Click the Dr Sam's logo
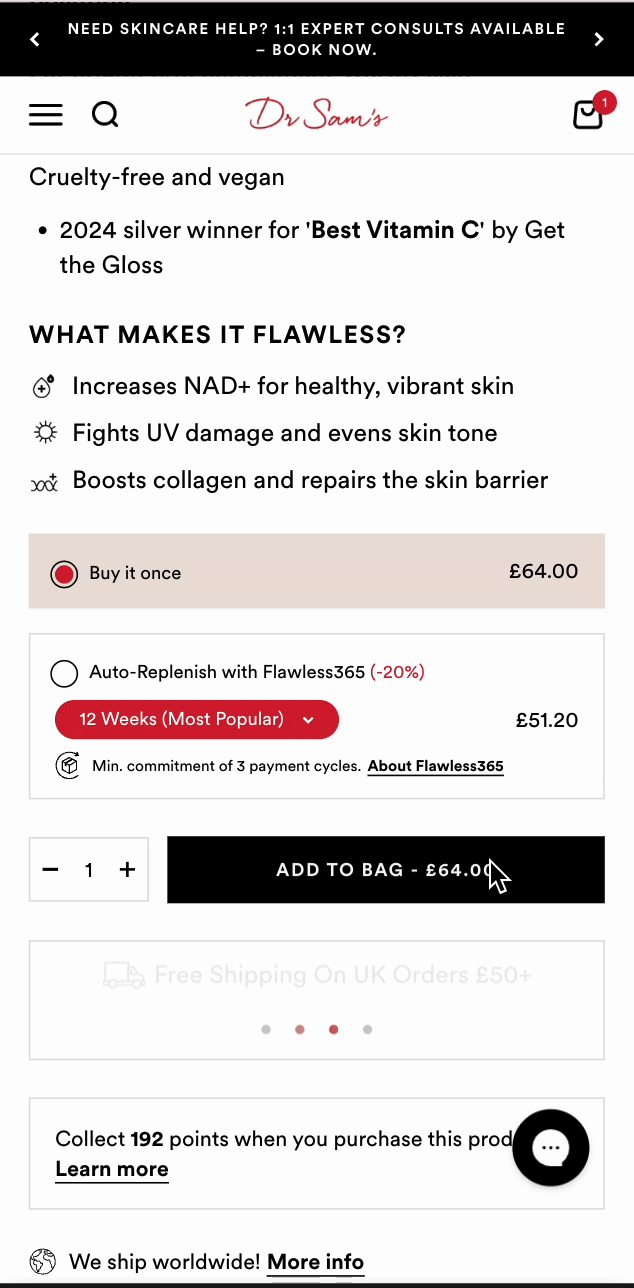 tap(316, 115)
